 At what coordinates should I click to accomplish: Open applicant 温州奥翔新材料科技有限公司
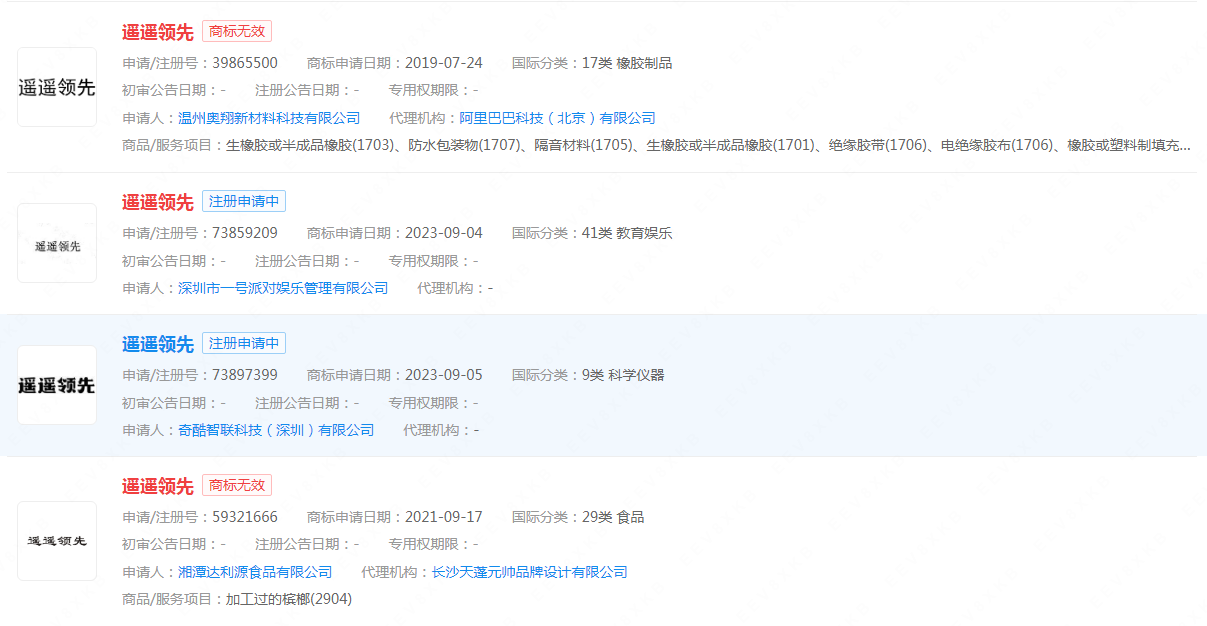click(269, 118)
